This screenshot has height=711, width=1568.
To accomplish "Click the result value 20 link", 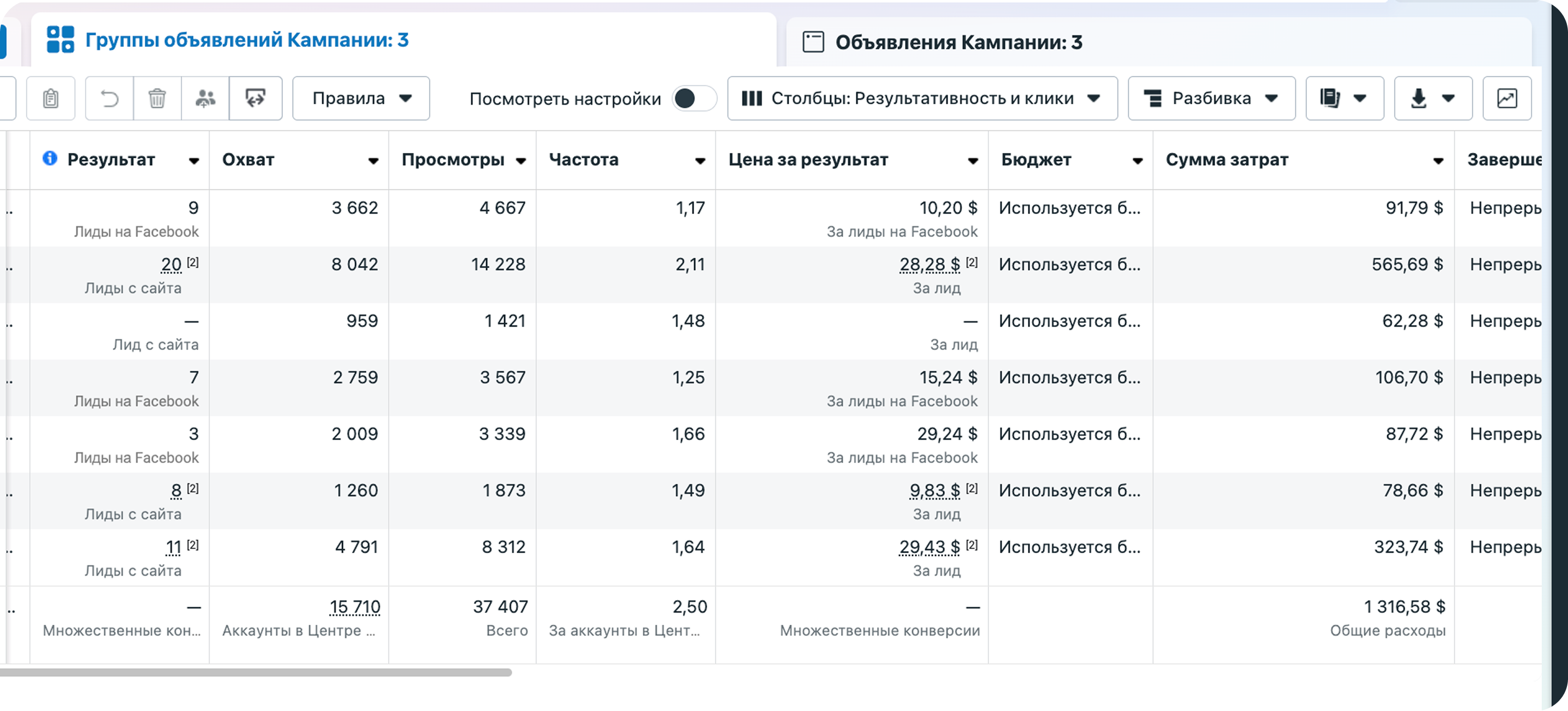I will [x=171, y=264].
